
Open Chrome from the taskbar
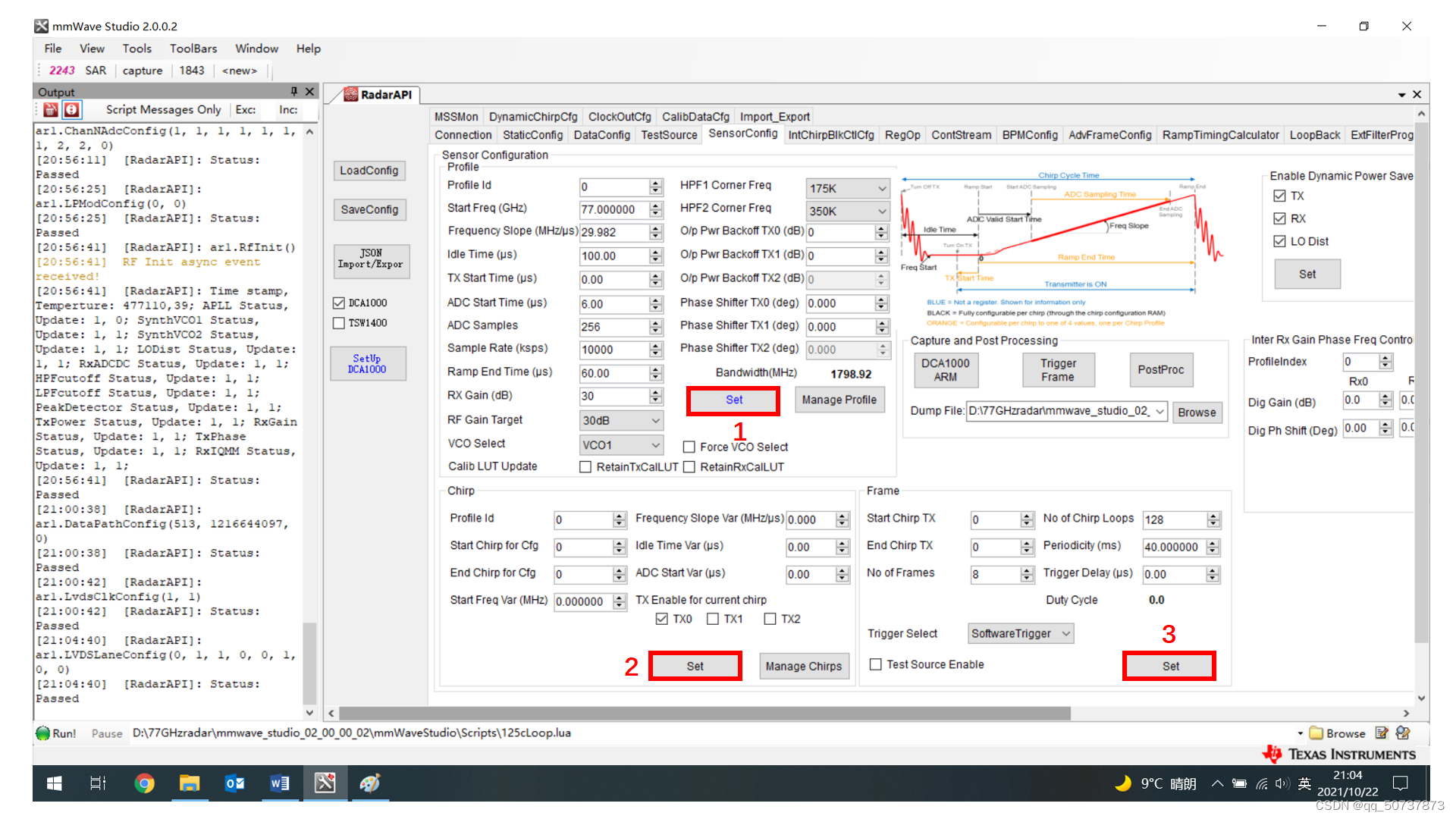(144, 783)
